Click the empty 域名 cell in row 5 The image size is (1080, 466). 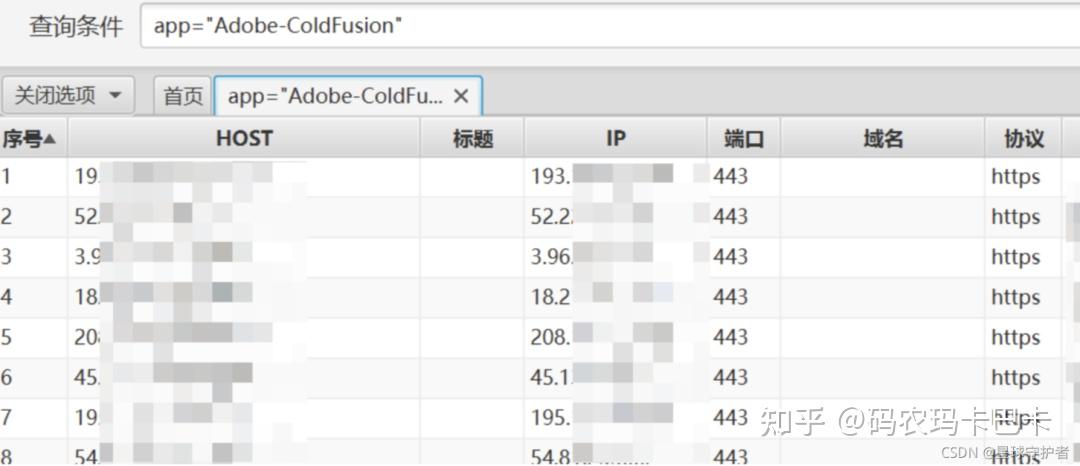(882, 337)
